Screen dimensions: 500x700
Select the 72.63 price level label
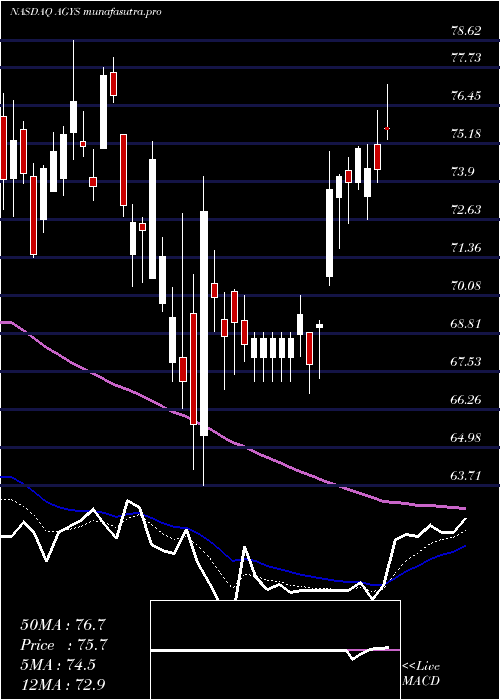tap(466, 209)
